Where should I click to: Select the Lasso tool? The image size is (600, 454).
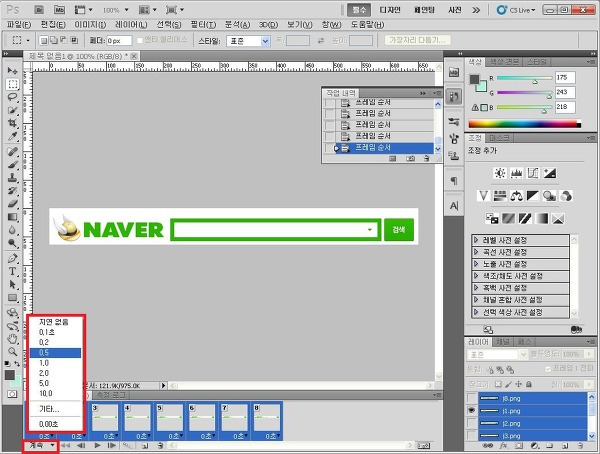[x=12, y=97]
